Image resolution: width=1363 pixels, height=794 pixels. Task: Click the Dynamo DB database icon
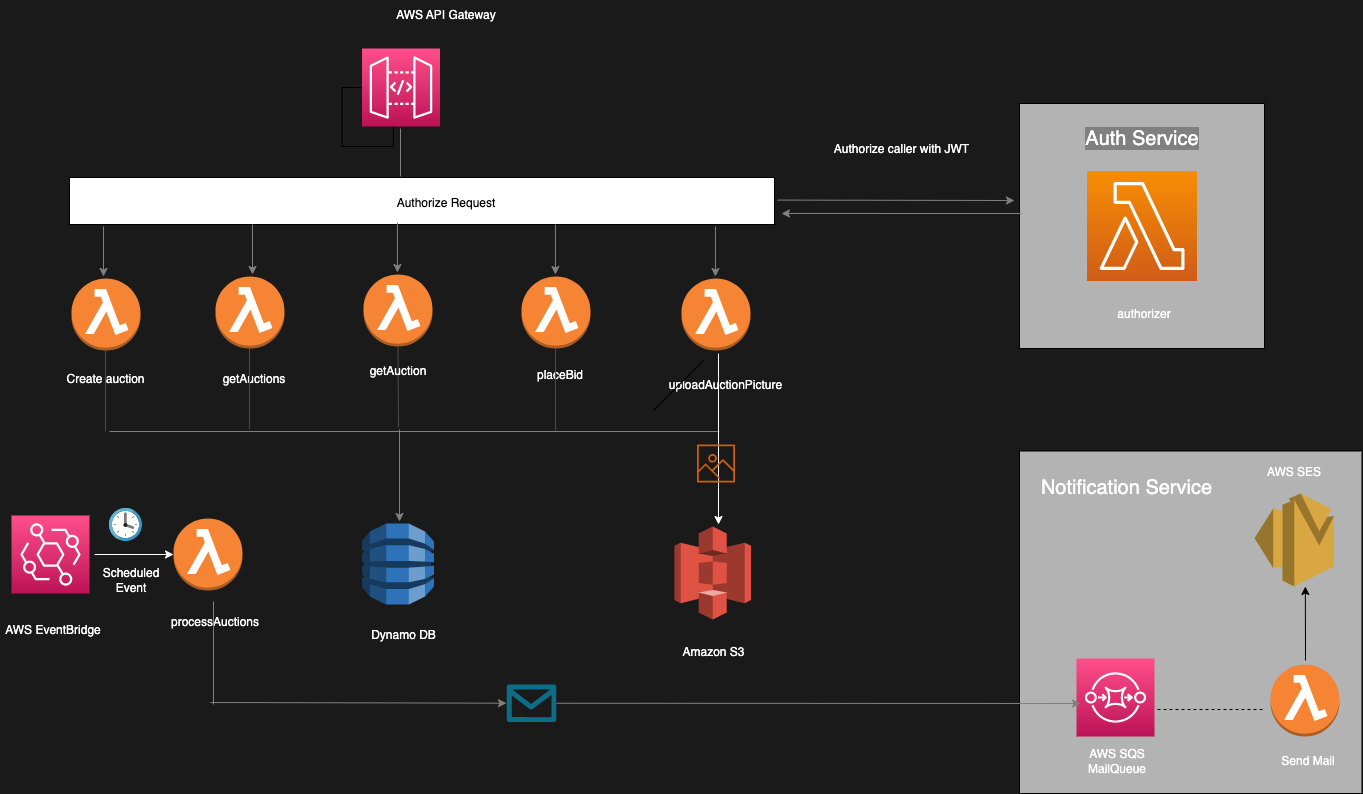click(x=398, y=564)
